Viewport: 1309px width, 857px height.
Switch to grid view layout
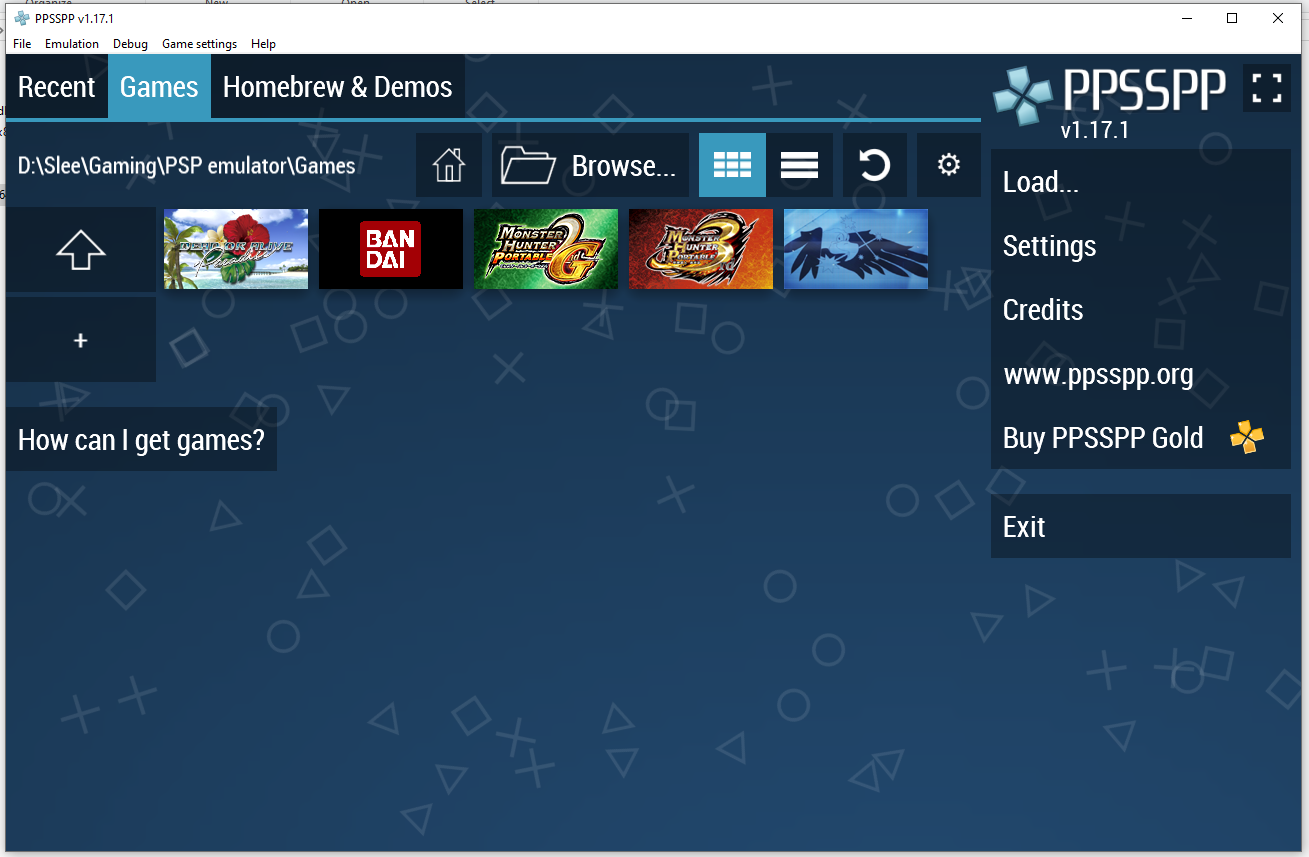(x=732, y=165)
